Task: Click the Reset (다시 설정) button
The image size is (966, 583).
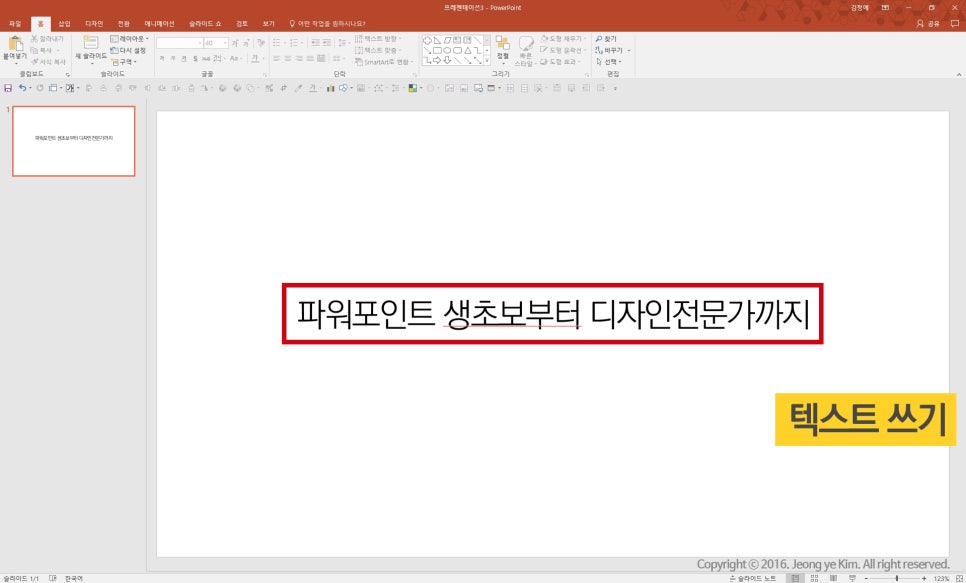Action: [x=131, y=50]
